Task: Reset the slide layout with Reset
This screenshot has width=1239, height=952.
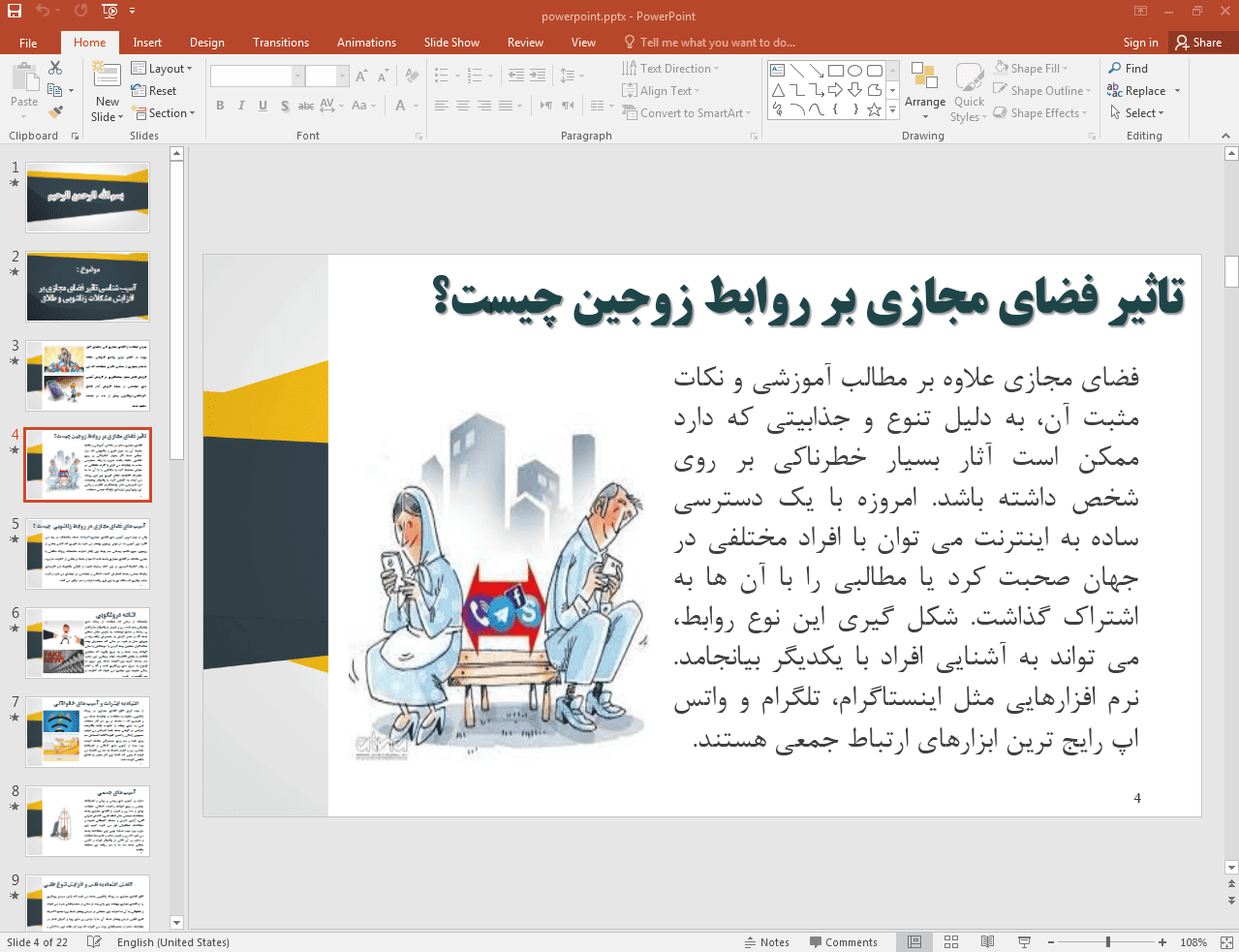Action: coord(155,91)
